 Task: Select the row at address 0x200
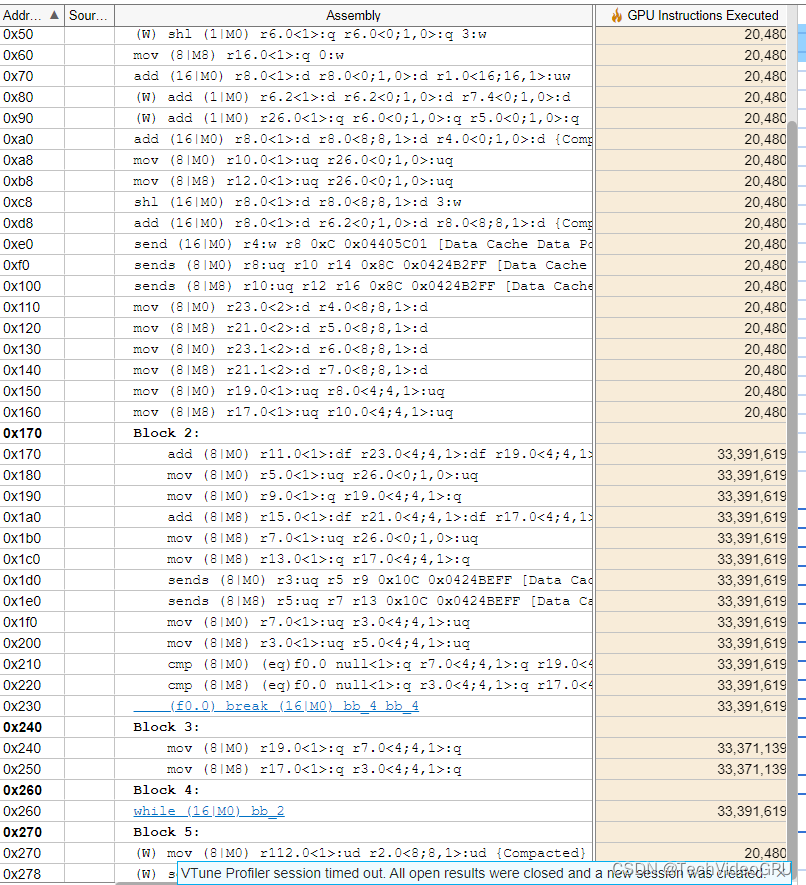coord(393,643)
